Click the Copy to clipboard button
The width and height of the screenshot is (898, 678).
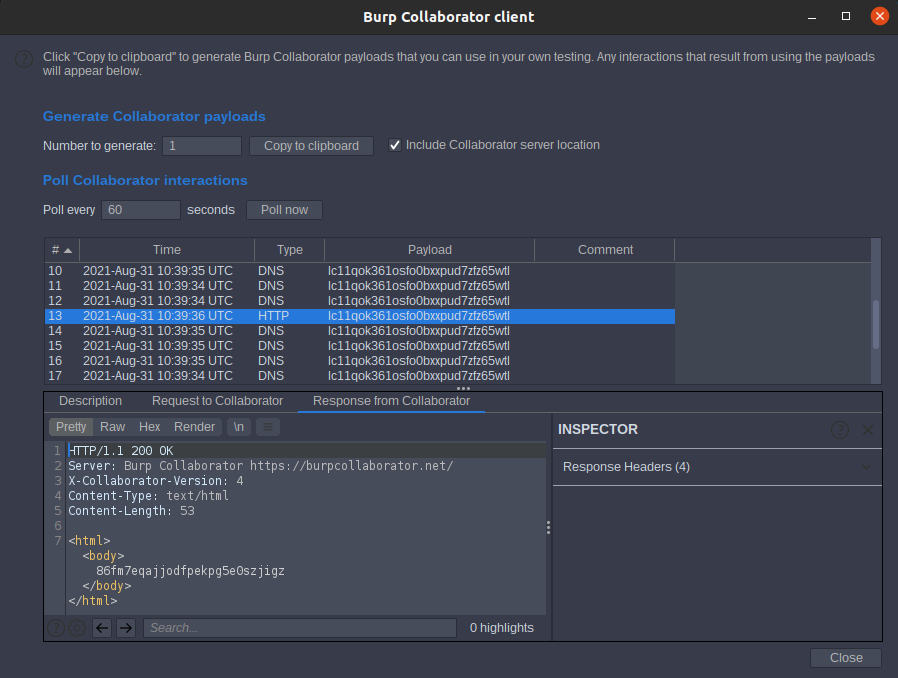pos(312,146)
